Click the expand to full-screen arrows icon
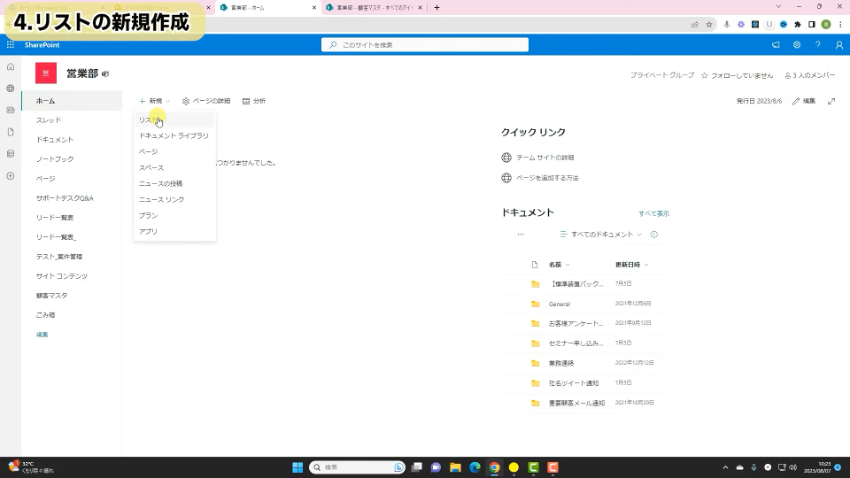The width and height of the screenshot is (850, 478). tap(831, 101)
